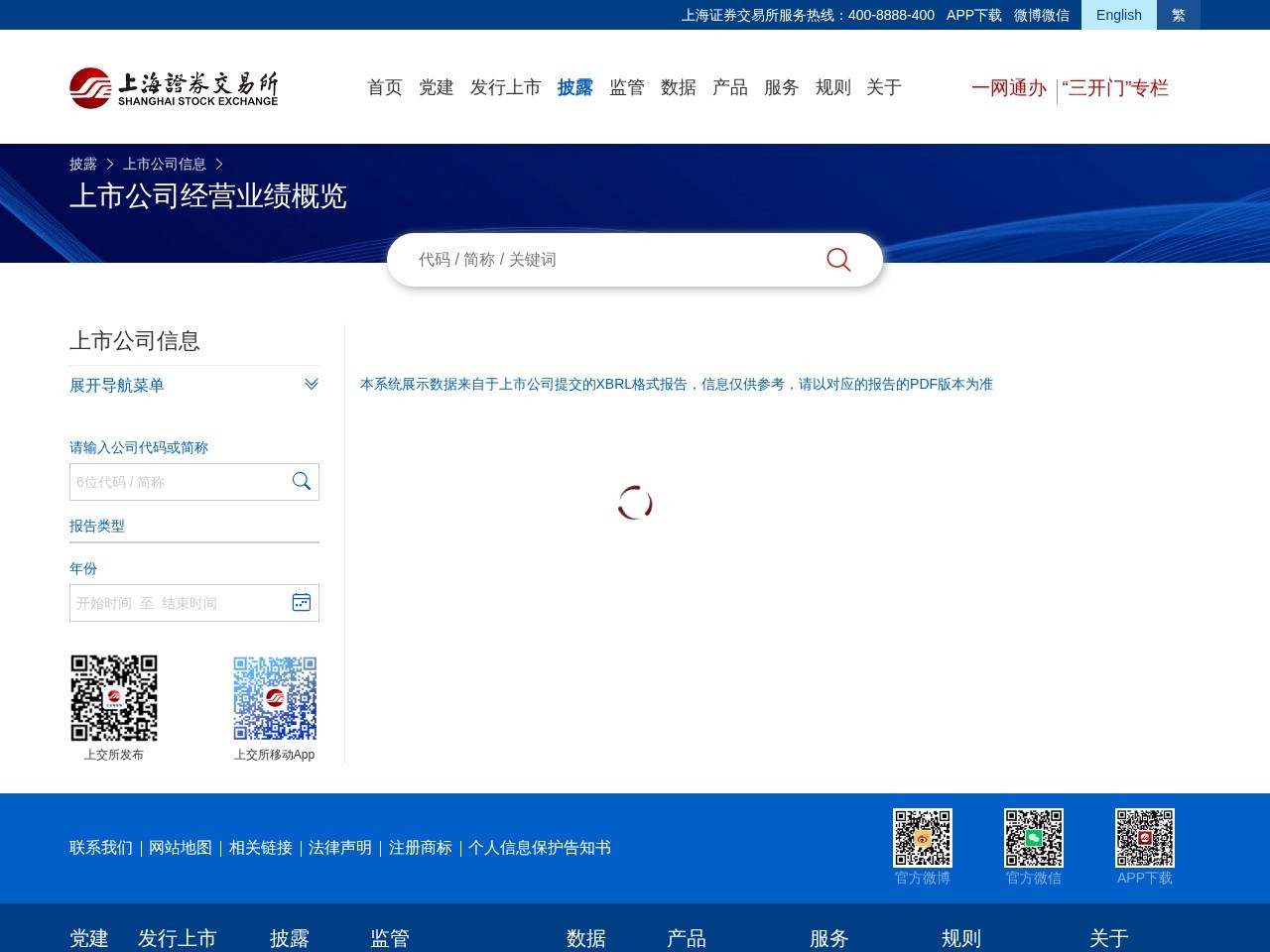Open the 关于 nav menu item
The image size is (1270, 952).
[x=884, y=87]
